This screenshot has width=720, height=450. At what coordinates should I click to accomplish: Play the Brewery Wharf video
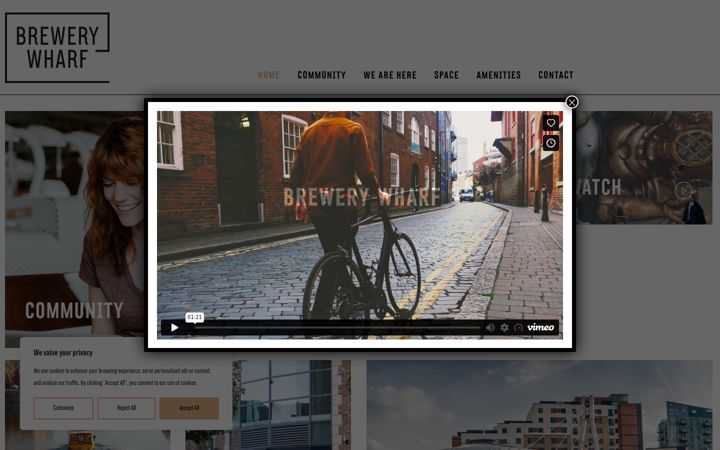coord(174,327)
